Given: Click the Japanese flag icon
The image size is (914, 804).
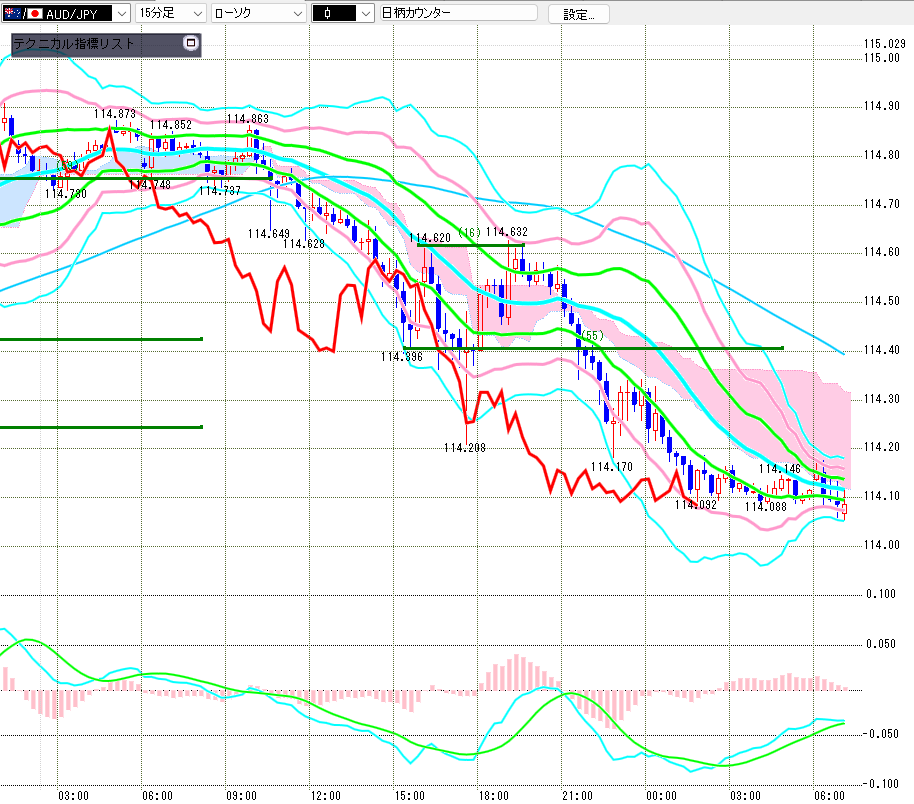Looking at the screenshot, I should pyautogui.click(x=35, y=13).
